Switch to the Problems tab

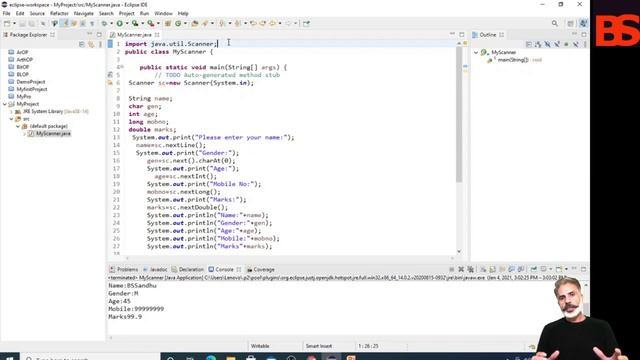[124, 269]
